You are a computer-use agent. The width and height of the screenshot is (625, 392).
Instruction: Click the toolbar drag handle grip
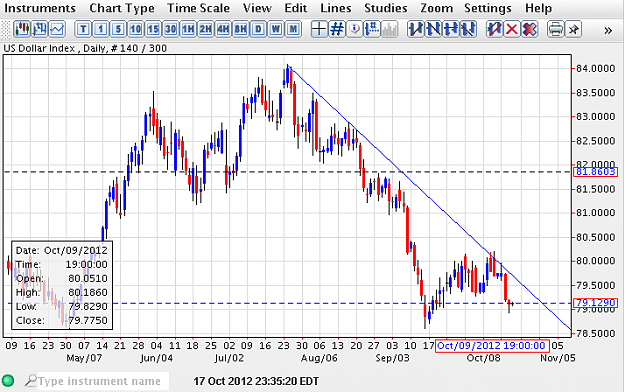6,30
